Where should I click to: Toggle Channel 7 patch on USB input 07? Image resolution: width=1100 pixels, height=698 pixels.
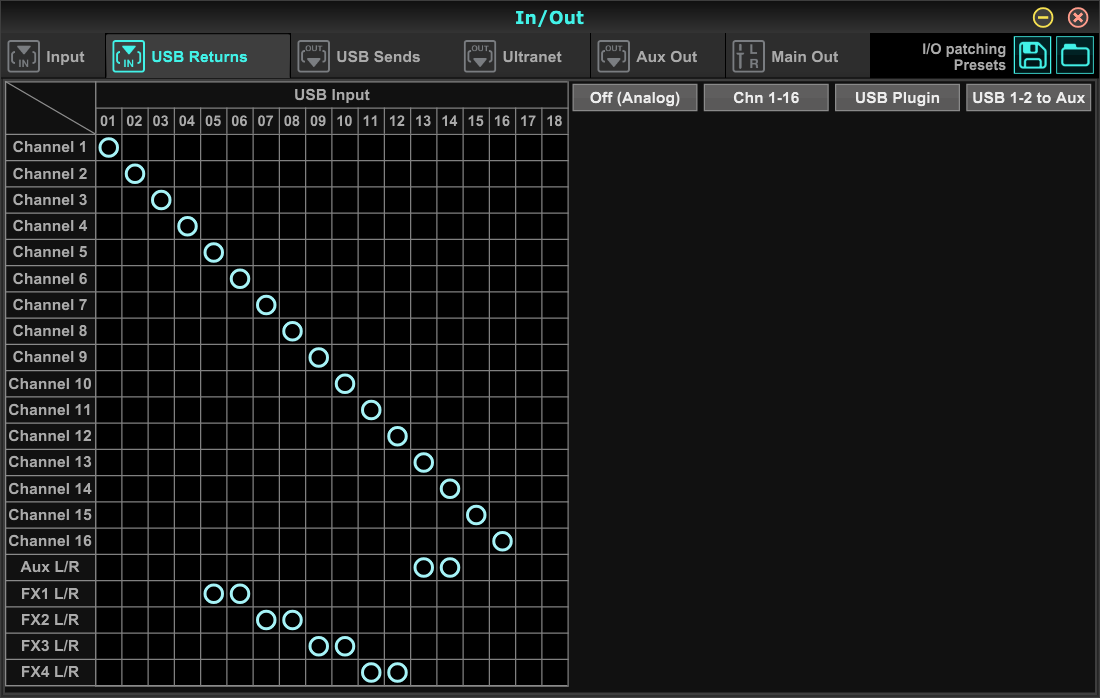point(266,305)
